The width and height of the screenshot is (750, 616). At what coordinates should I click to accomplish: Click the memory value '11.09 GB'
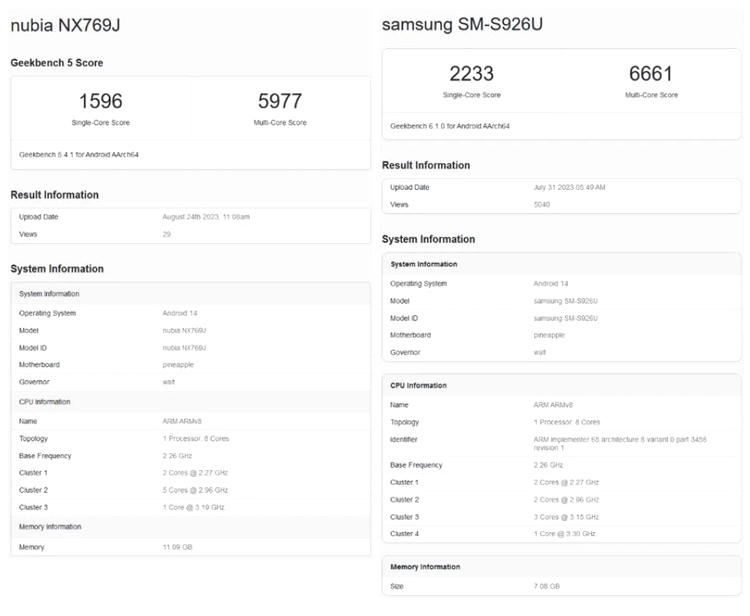click(177, 547)
